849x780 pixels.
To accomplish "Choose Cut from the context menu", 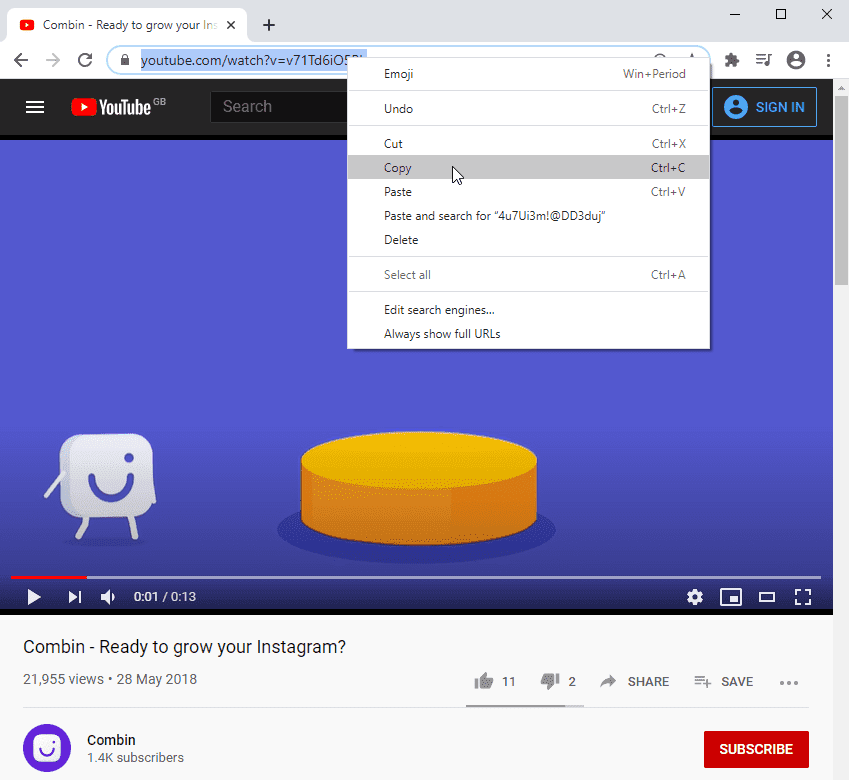I will tap(528, 143).
